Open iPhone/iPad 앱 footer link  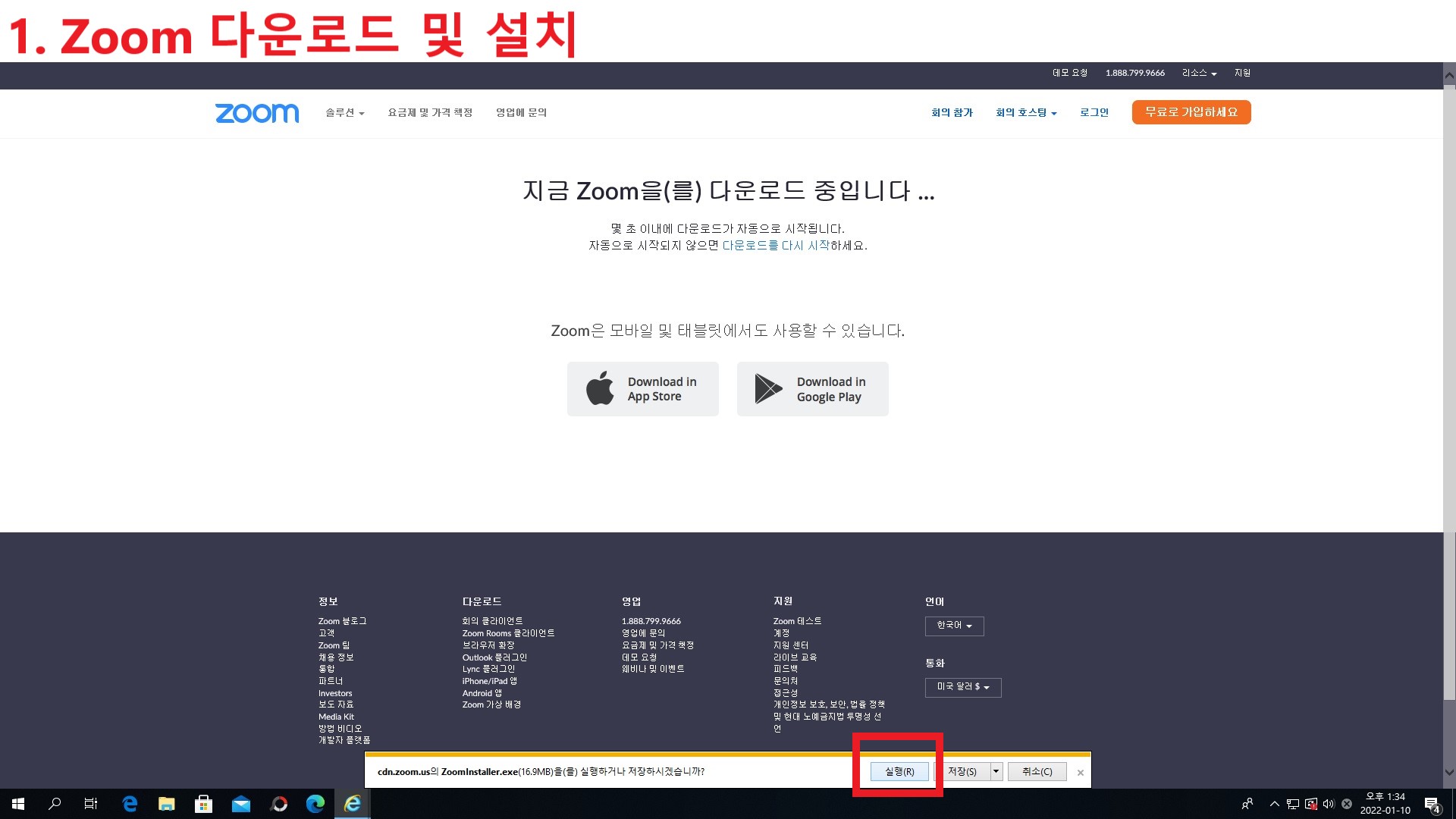coord(490,681)
